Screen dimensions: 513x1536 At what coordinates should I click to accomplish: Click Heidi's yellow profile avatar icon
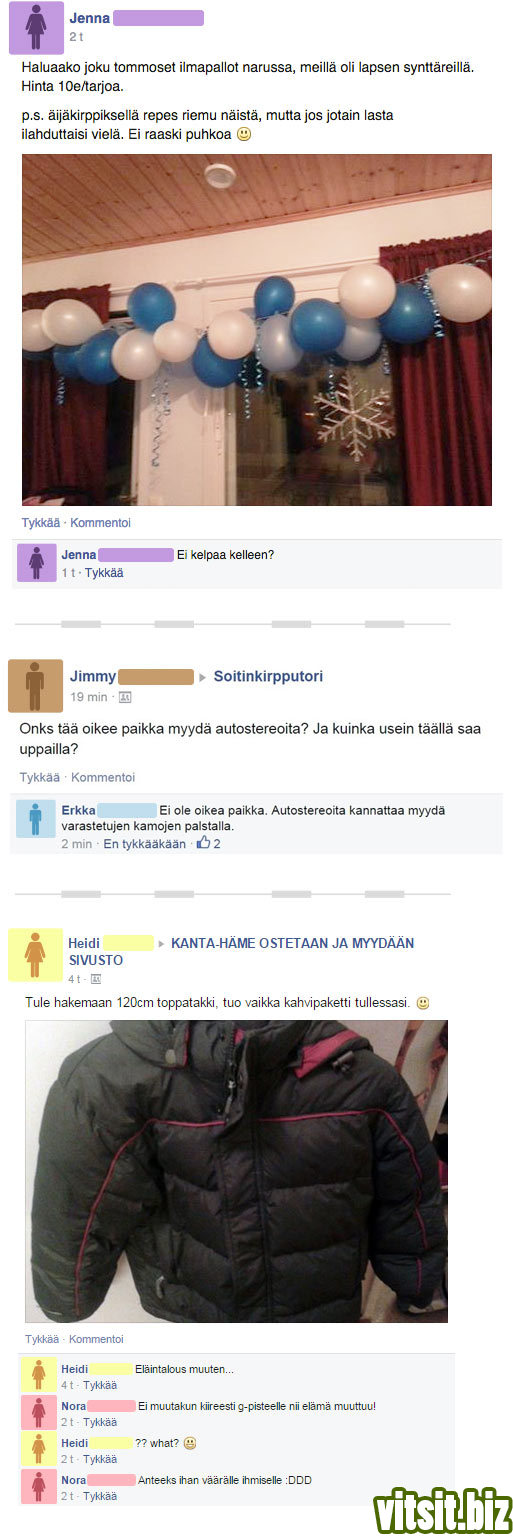click(35, 954)
